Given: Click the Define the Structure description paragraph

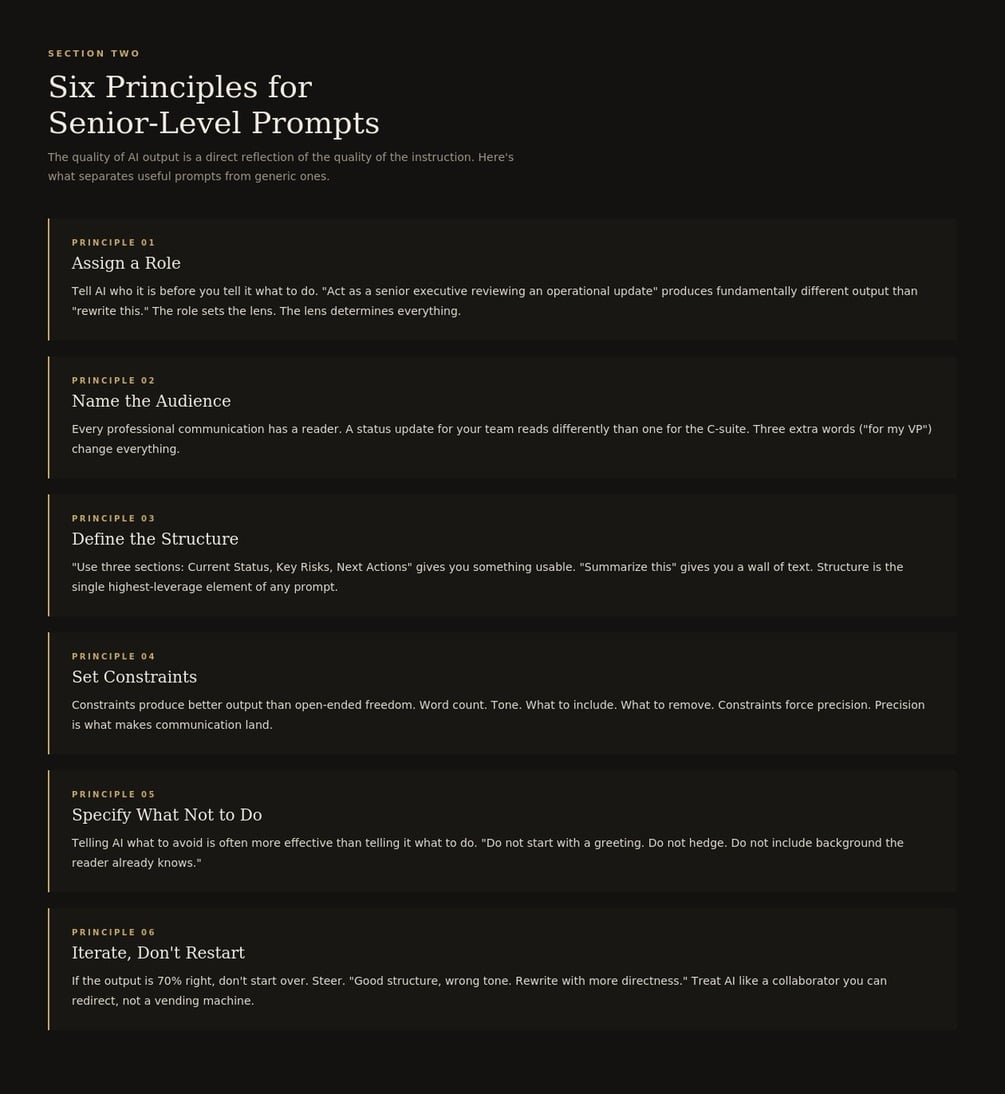Looking at the screenshot, I should 487,577.
